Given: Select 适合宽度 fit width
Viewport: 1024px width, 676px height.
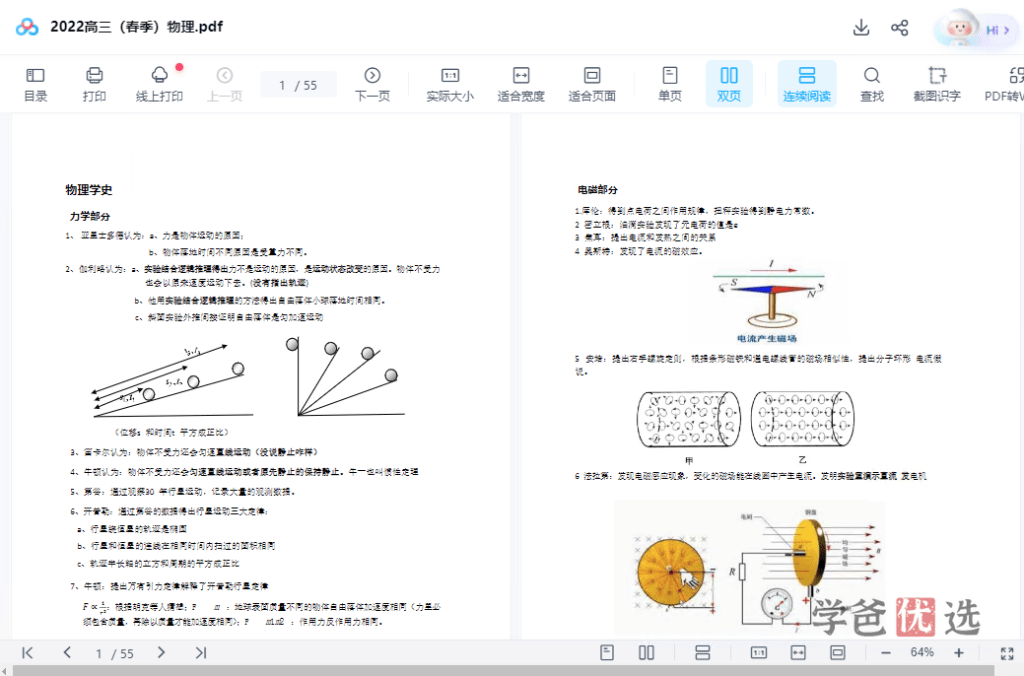Looking at the screenshot, I should [x=520, y=85].
